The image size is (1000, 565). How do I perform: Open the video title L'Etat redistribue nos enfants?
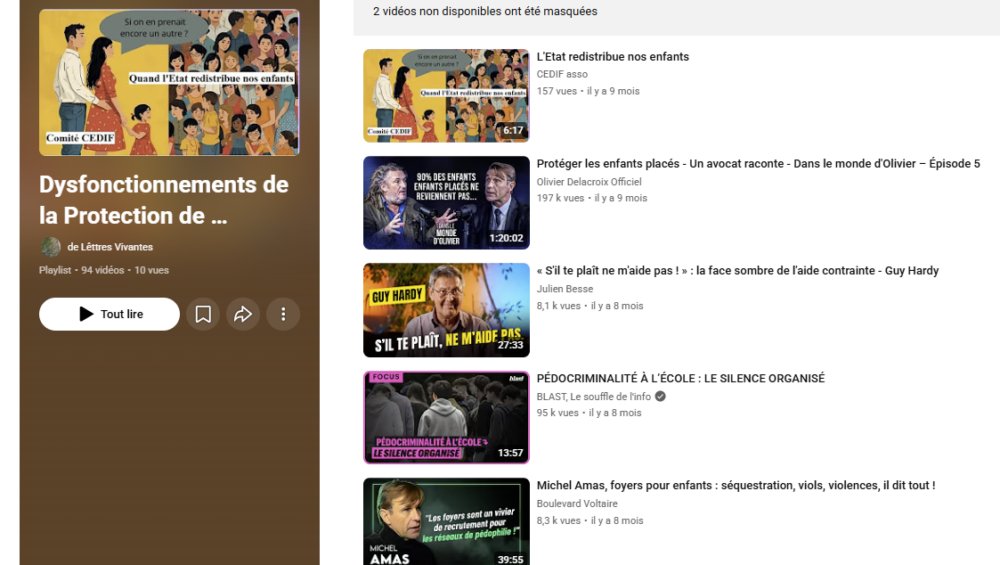[x=613, y=57]
